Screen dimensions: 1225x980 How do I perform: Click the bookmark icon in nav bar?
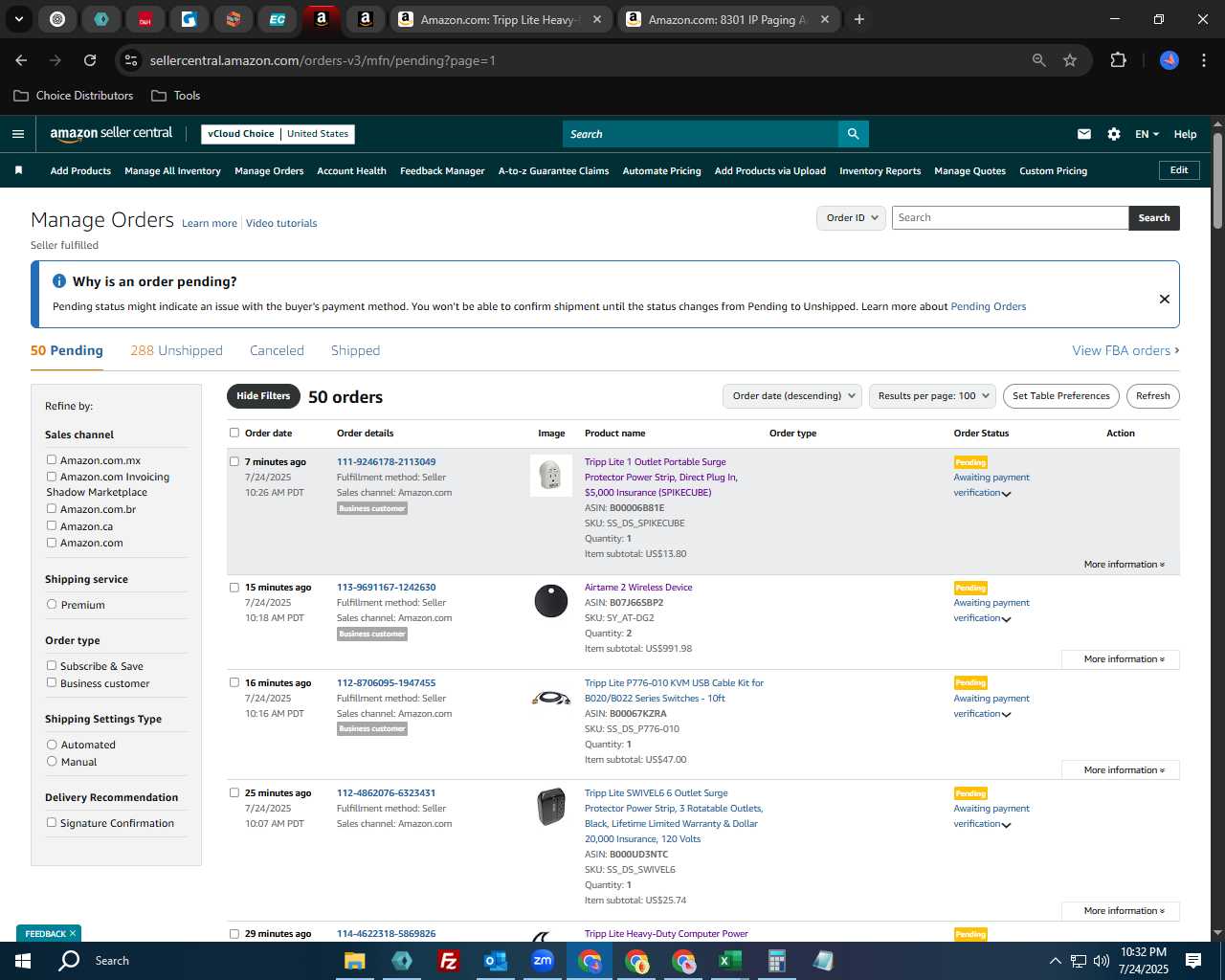point(18,170)
